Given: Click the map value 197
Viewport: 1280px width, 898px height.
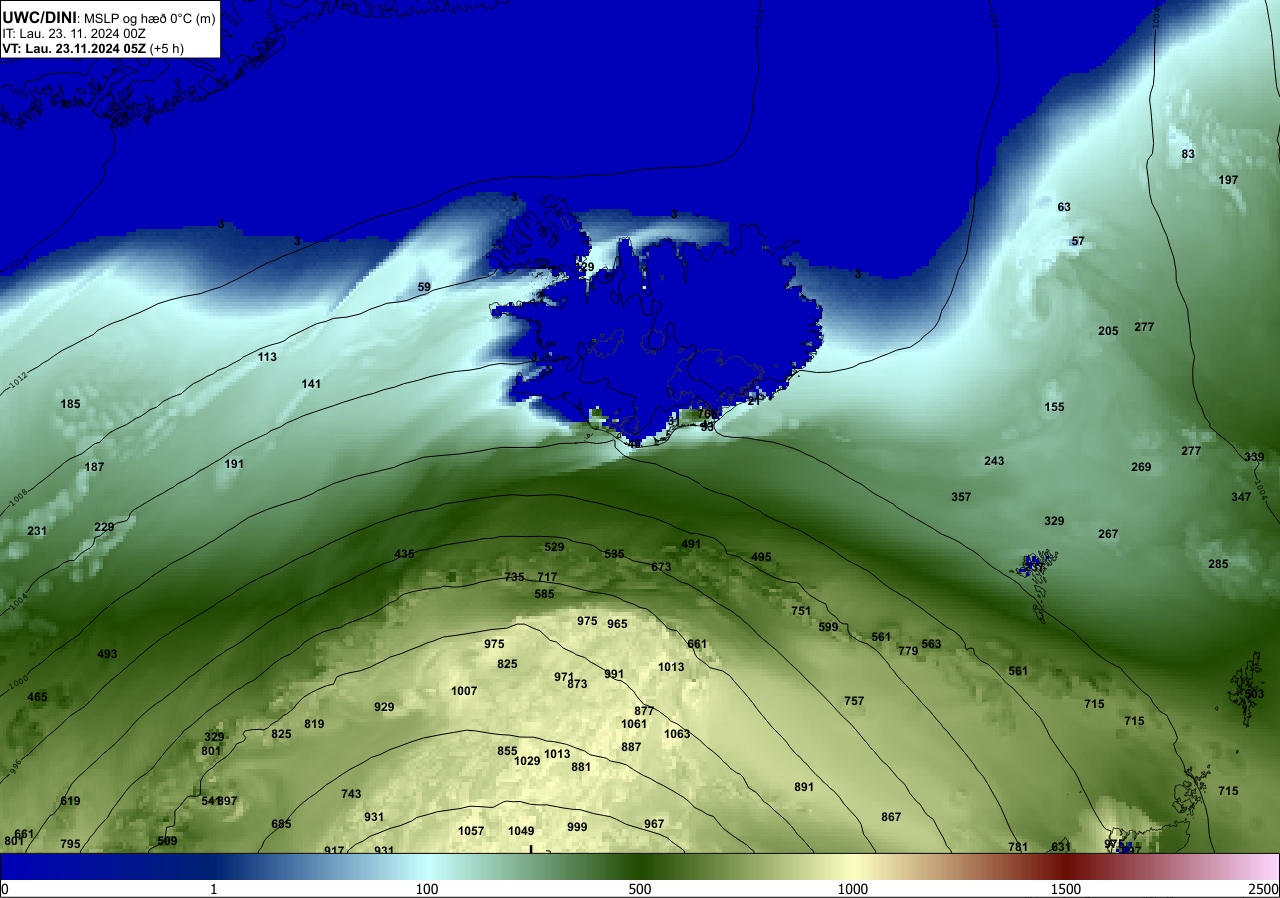Looking at the screenshot, I should click(x=1229, y=180).
